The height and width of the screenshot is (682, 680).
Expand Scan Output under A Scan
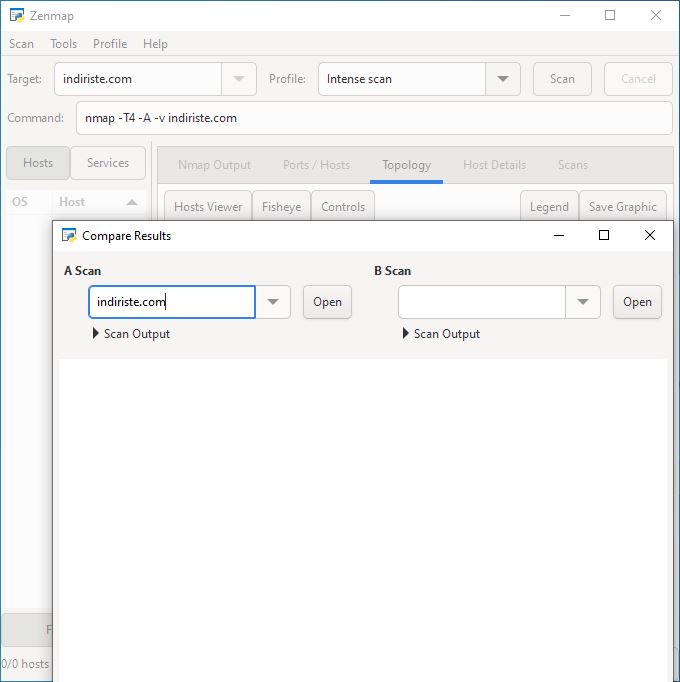click(131, 334)
